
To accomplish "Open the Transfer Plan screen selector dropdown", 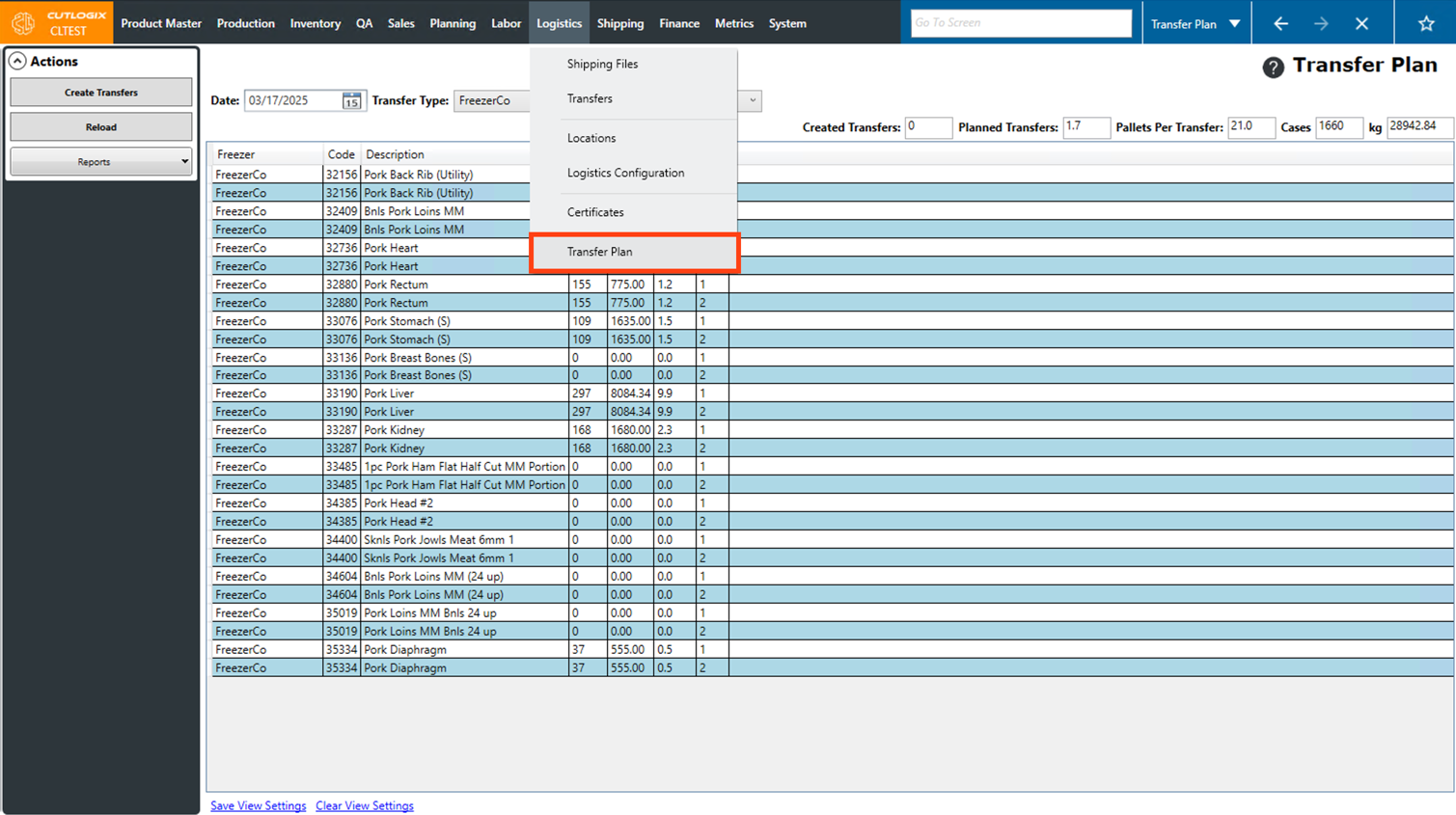I will (1234, 24).
